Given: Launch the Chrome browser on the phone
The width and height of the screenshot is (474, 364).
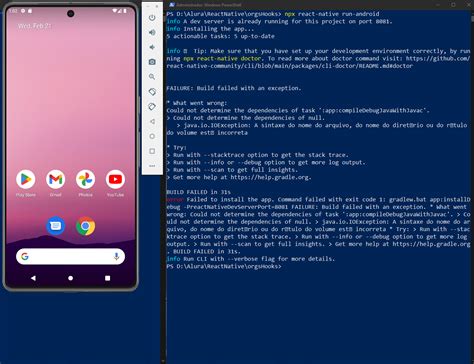Looking at the screenshot, I should coord(85,226).
